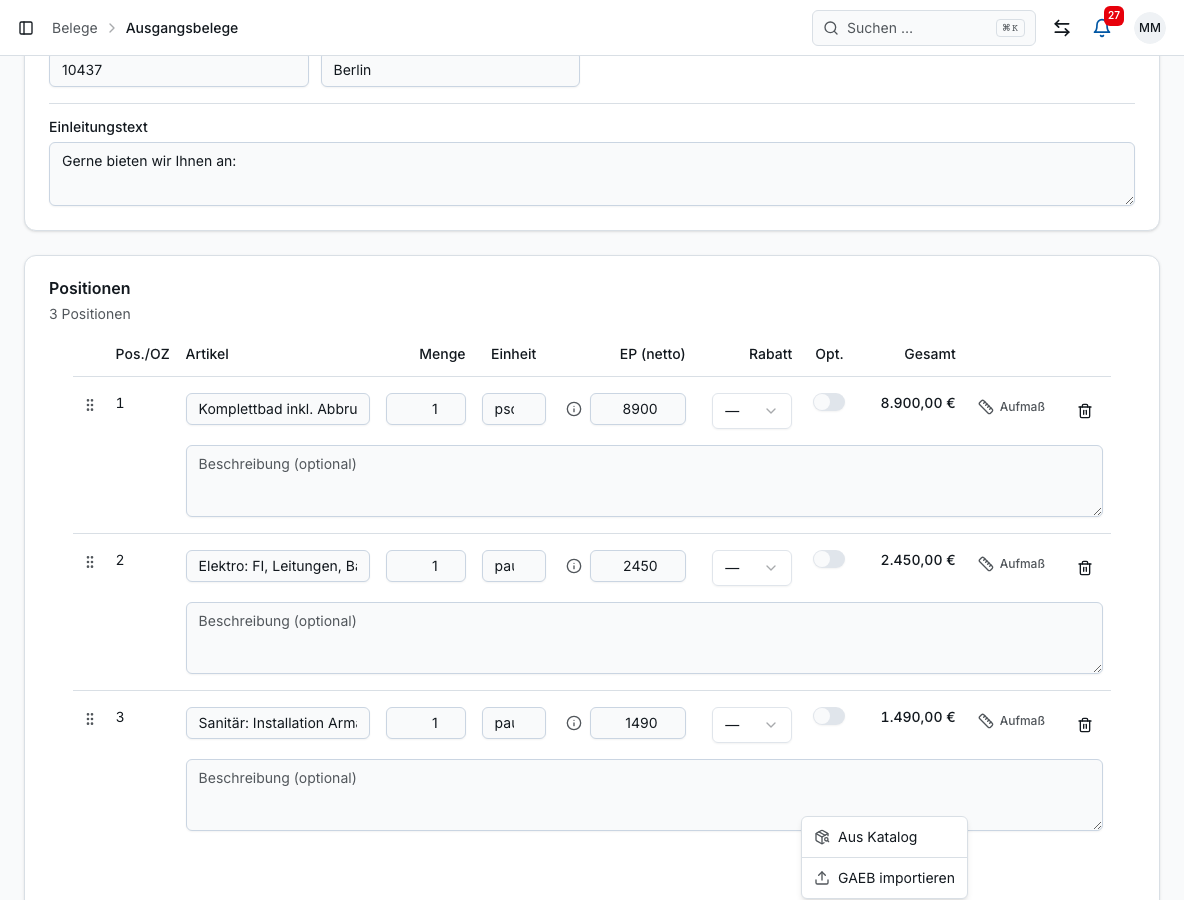This screenshot has width=1184, height=900.
Task: Open Aufmaß for position 1
Action: (x=1012, y=407)
